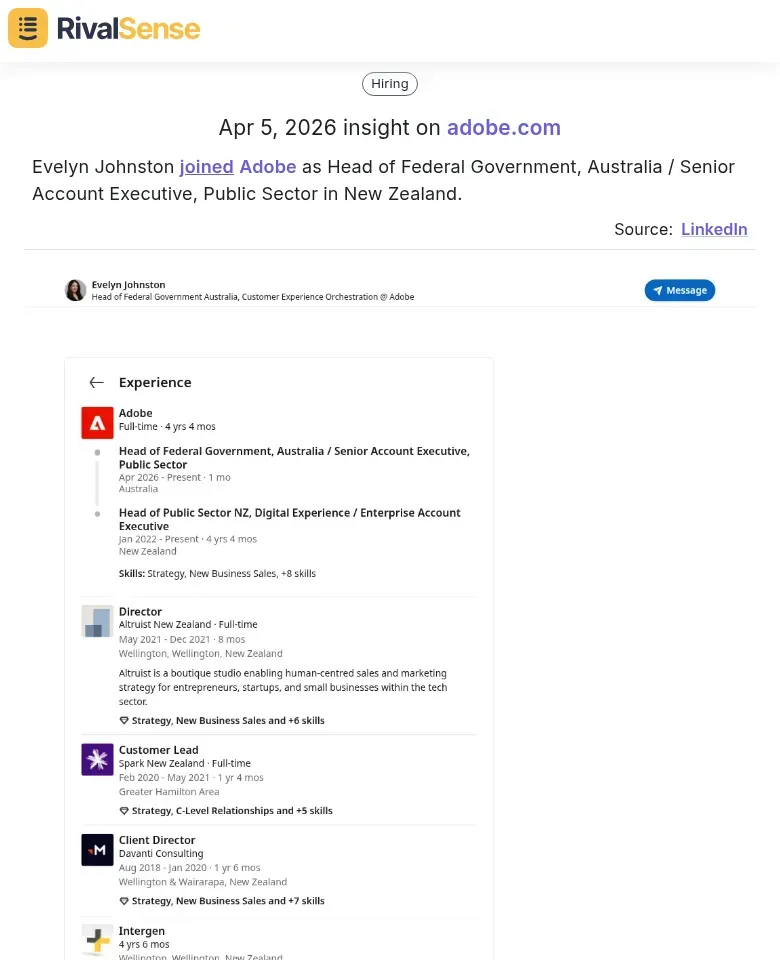The image size is (780, 960).
Task: Click the Davanti Consulting logo
Action: tap(97, 850)
